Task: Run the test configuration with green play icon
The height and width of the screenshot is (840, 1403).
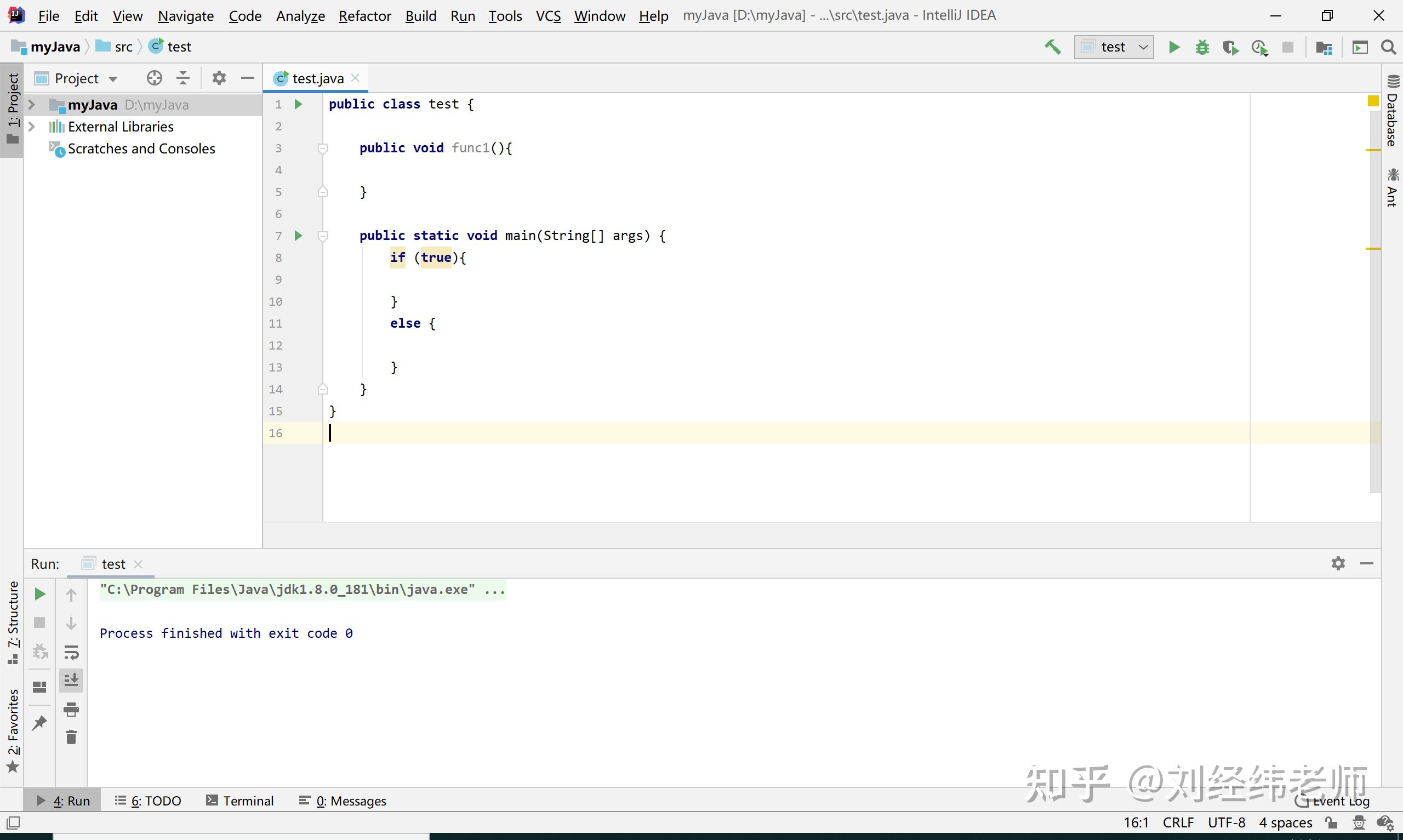Action: coord(1174,47)
